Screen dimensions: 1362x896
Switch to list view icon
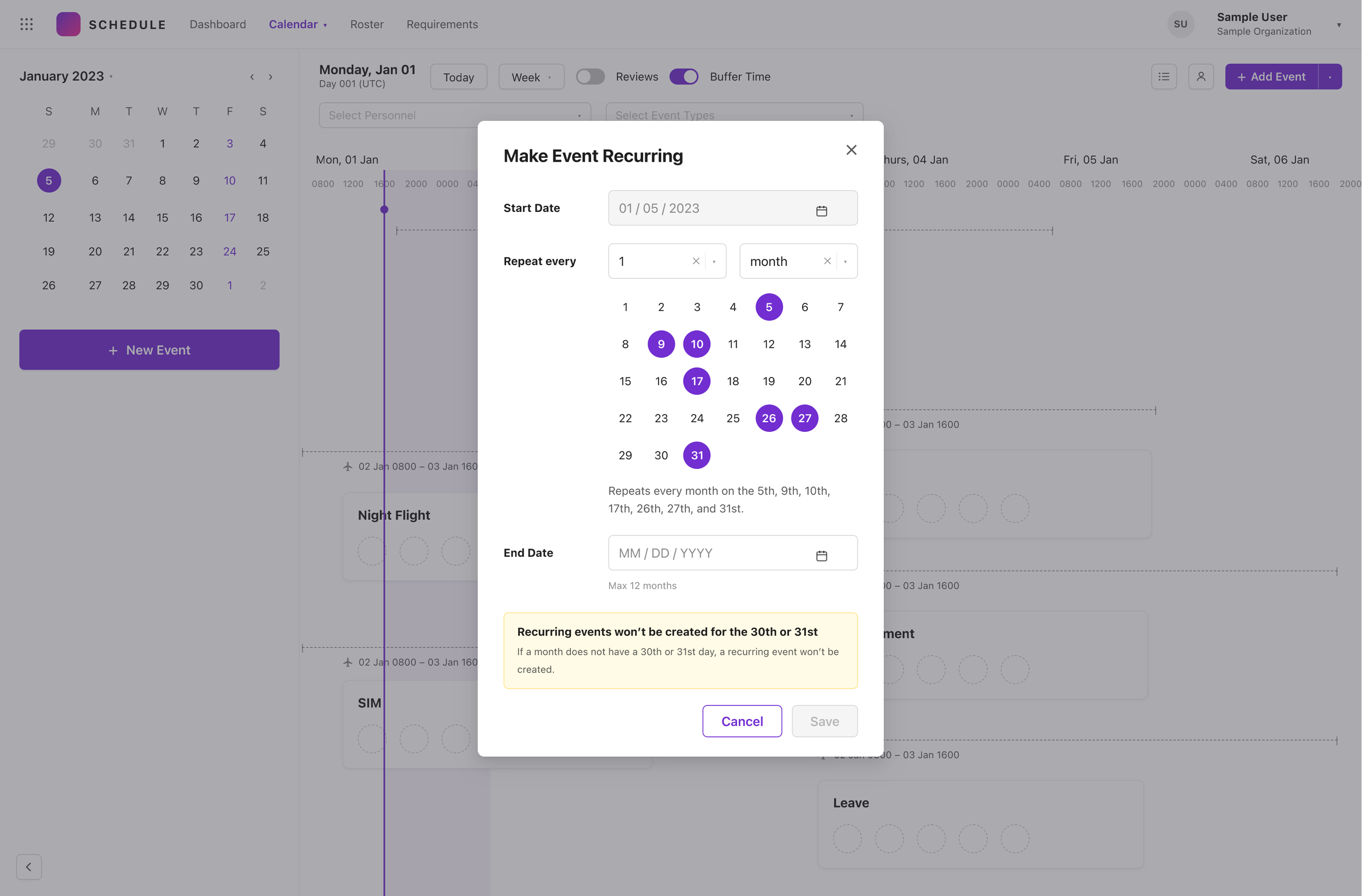coord(1164,77)
